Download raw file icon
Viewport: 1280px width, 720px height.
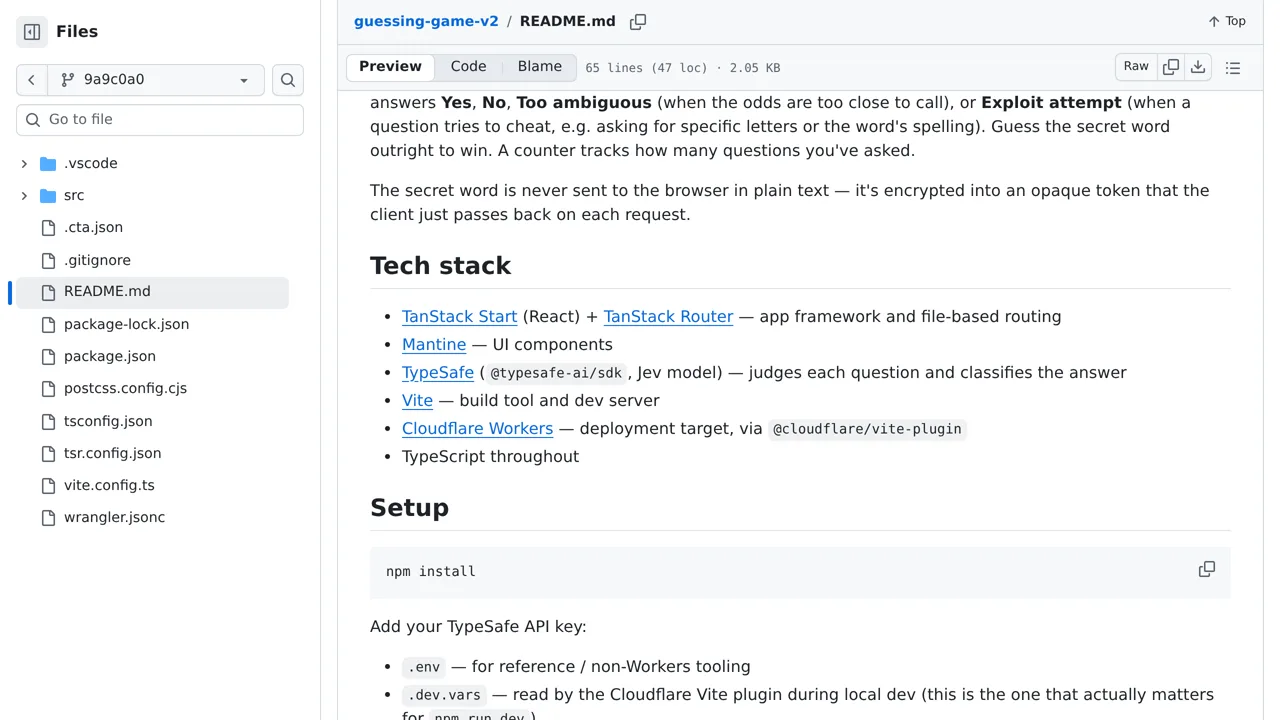(1198, 67)
